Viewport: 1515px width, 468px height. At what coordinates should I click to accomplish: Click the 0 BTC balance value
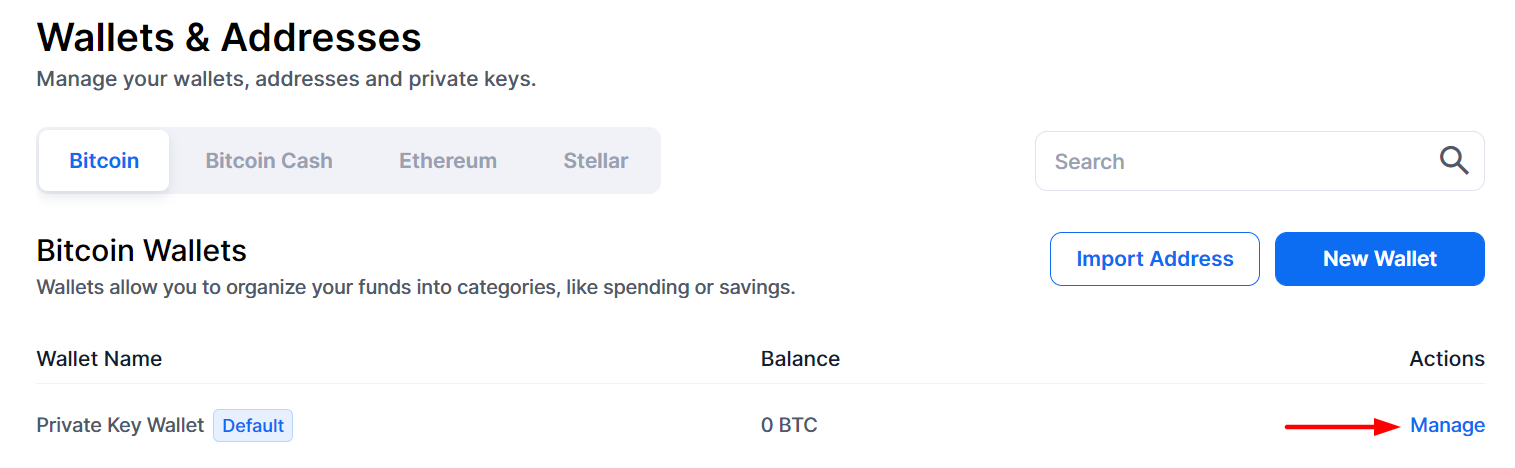789,425
